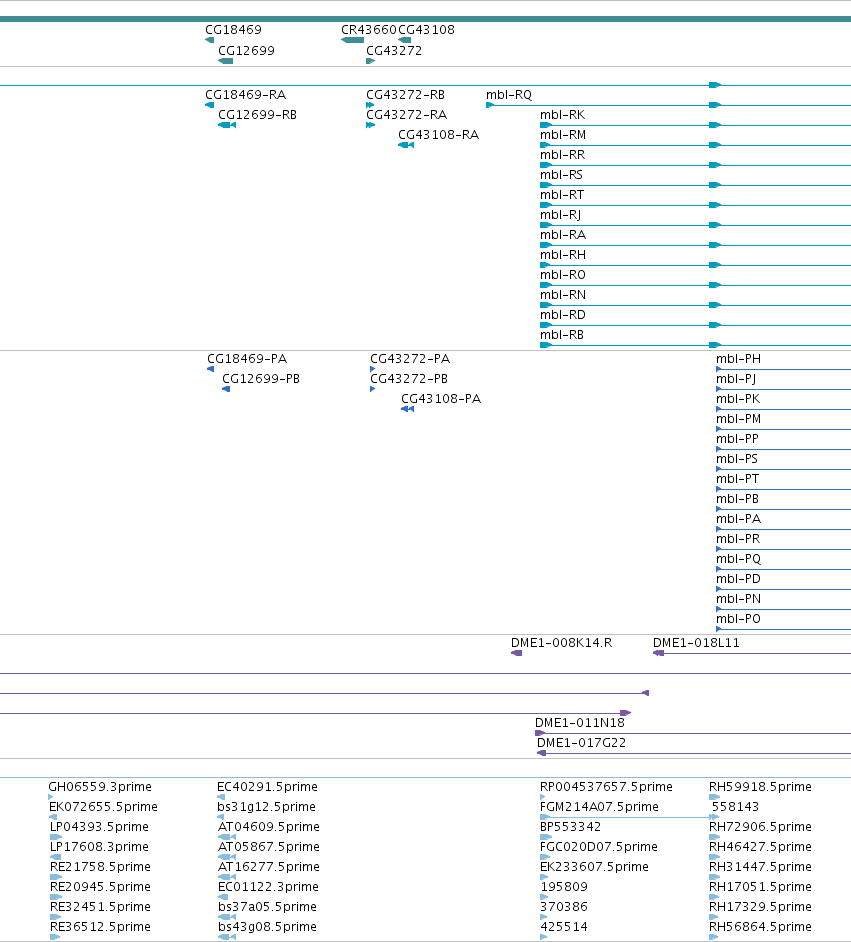Select the mbl-RQ transcript

(509, 94)
